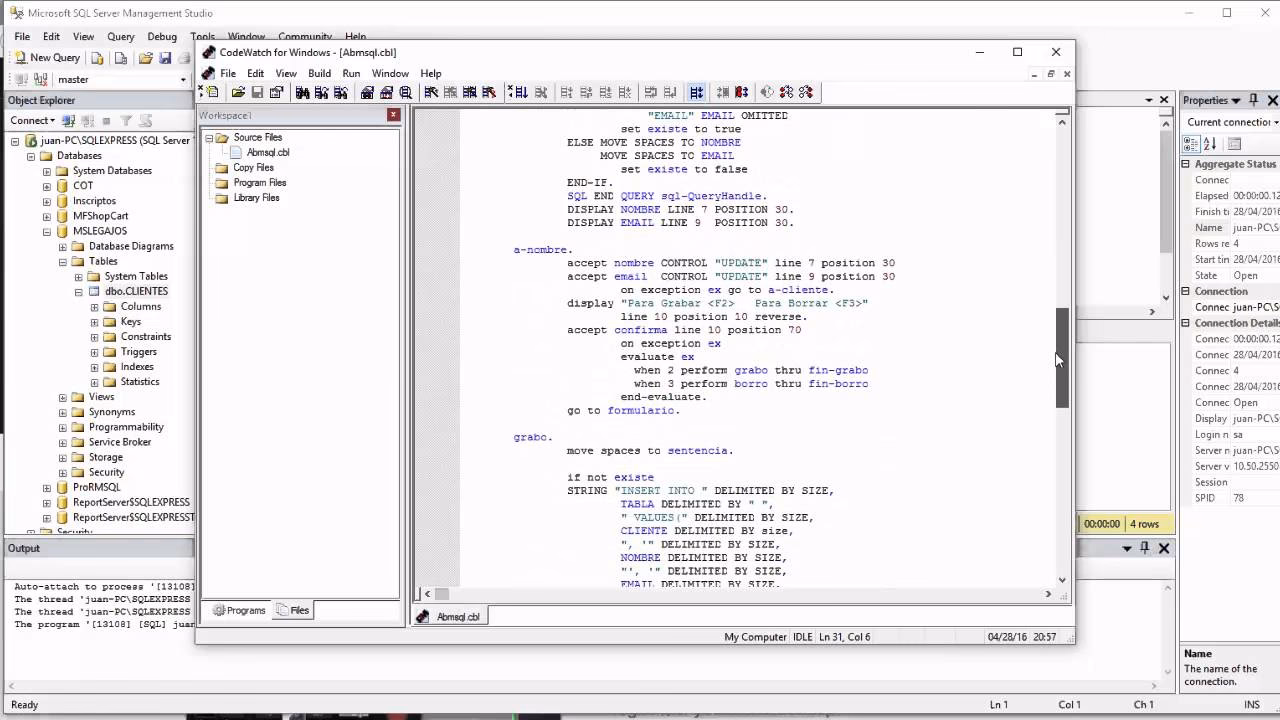Expand the MFShopCart database node
Viewport: 1280px width, 720px height.
(x=47, y=216)
